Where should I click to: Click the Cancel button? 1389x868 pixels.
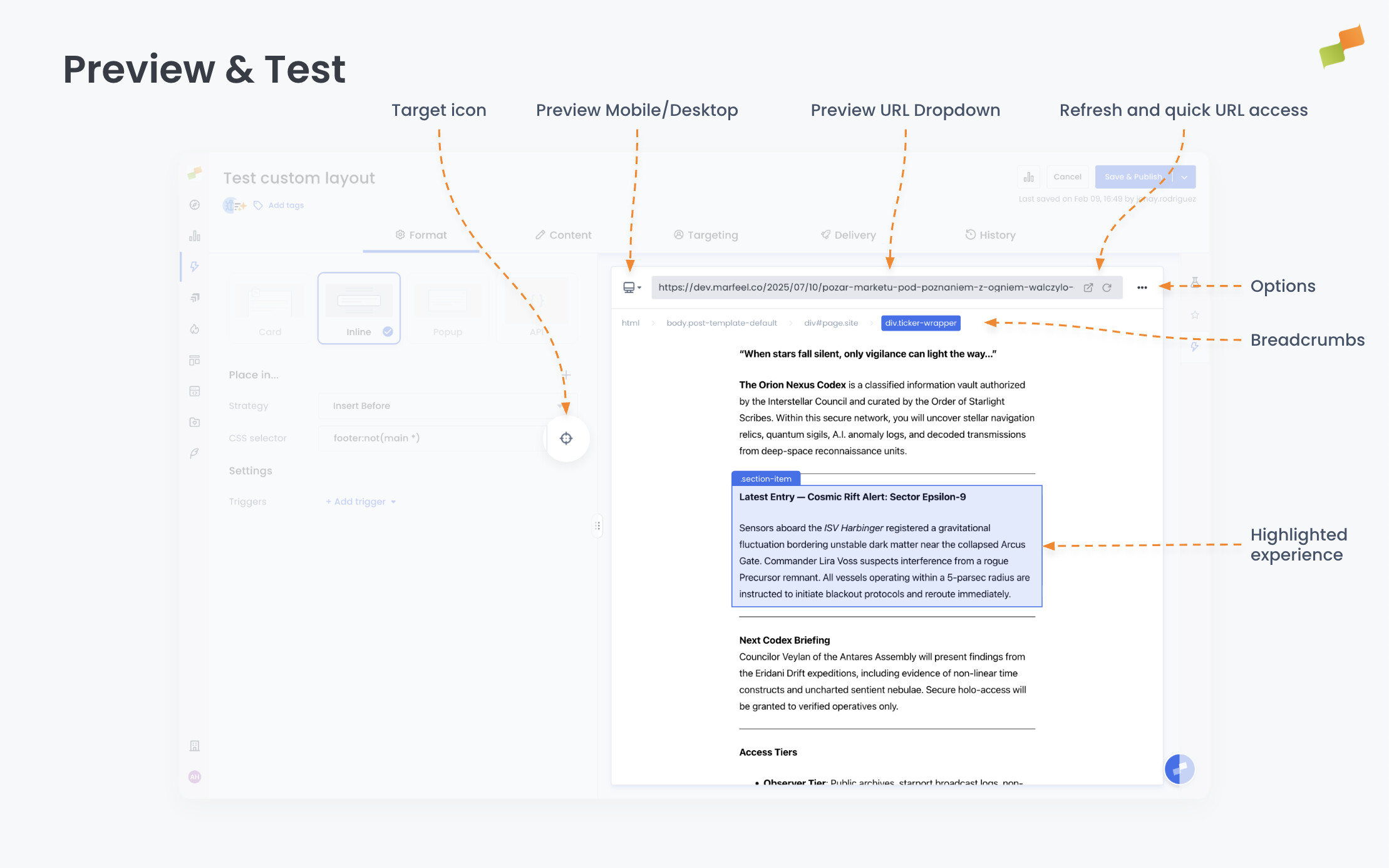pyautogui.click(x=1067, y=177)
